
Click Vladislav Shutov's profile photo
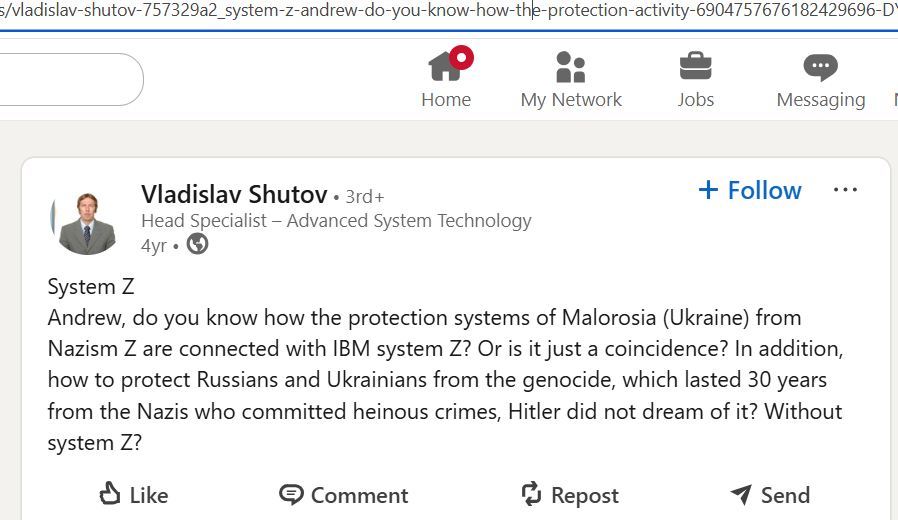pos(84,221)
